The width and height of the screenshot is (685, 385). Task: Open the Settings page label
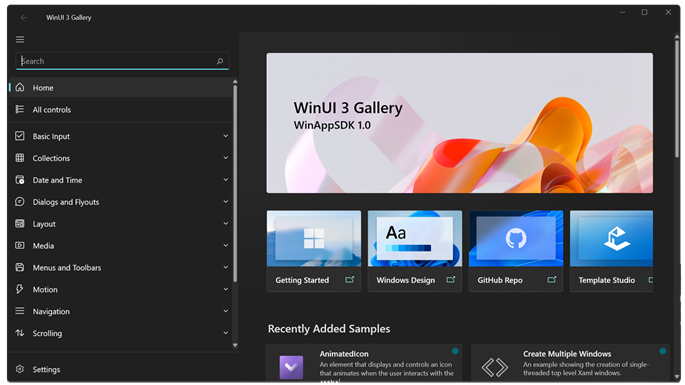pos(46,369)
